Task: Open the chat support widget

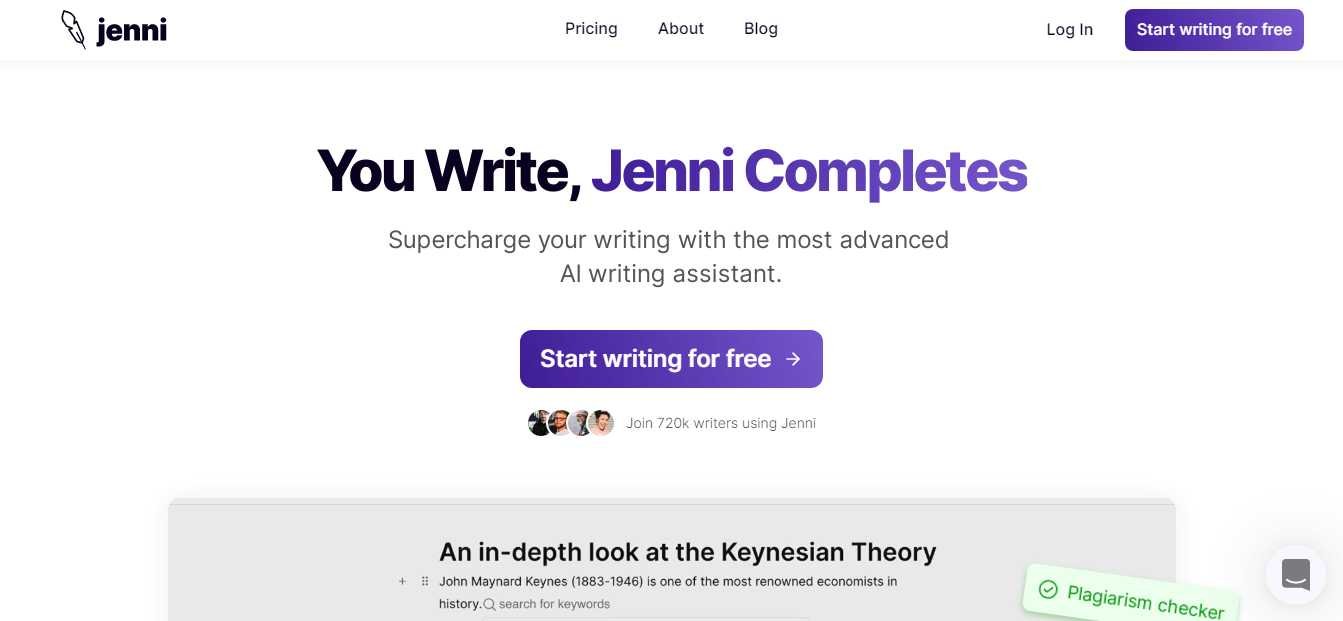Action: [1295, 574]
